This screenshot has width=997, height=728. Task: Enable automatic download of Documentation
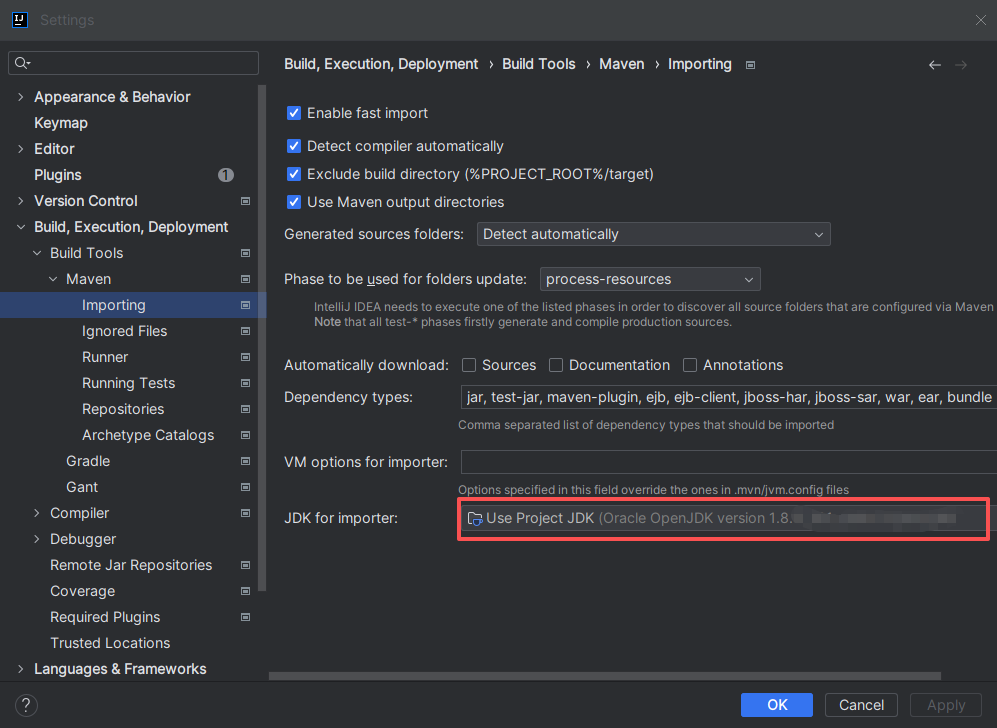556,365
